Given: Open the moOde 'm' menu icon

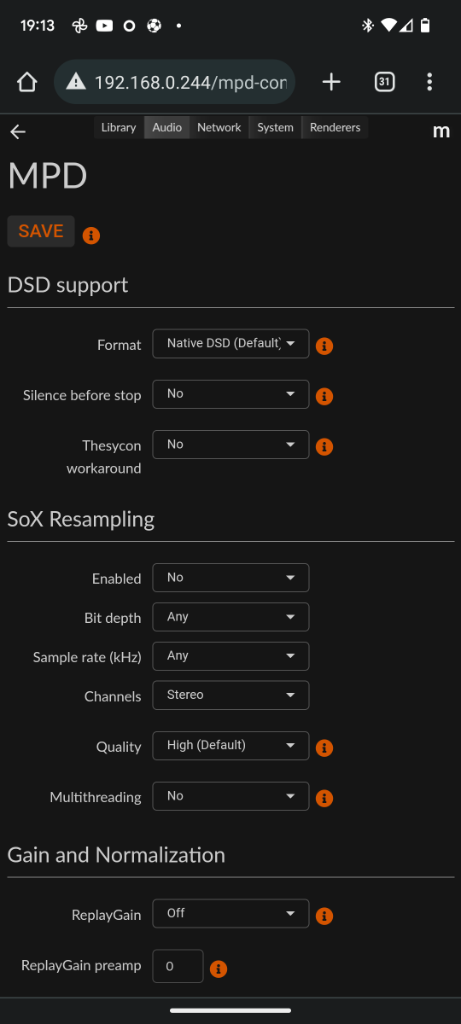Looking at the screenshot, I should [x=441, y=131].
